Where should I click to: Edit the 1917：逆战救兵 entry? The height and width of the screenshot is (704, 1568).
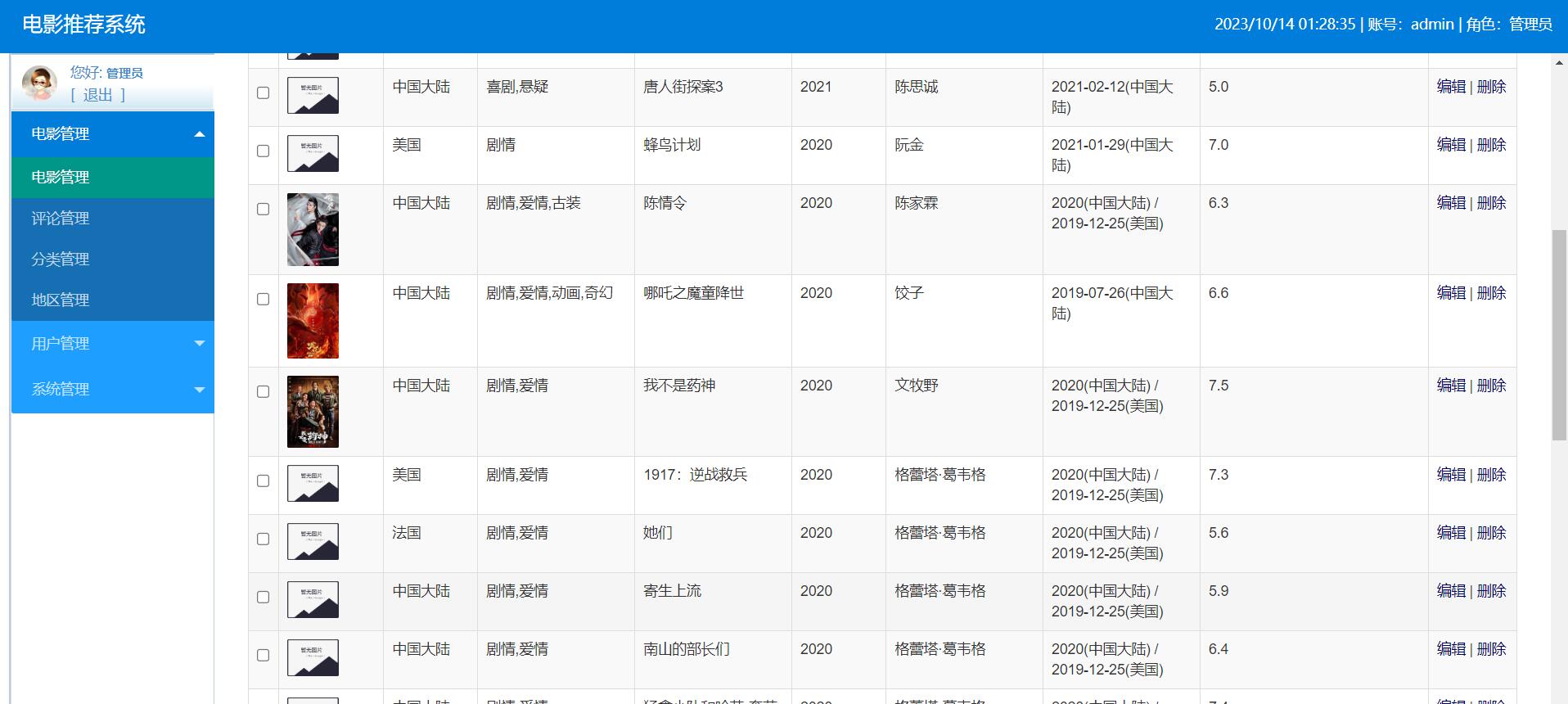click(1451, 475)
